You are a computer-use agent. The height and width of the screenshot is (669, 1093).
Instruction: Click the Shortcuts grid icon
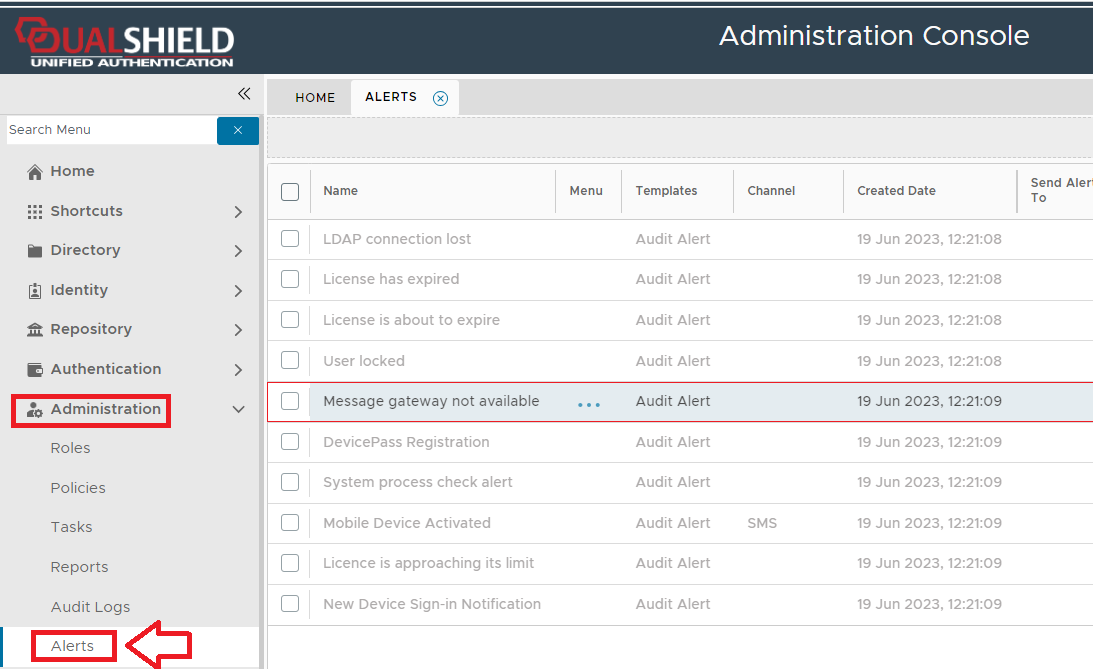click(x=35, y=212)
